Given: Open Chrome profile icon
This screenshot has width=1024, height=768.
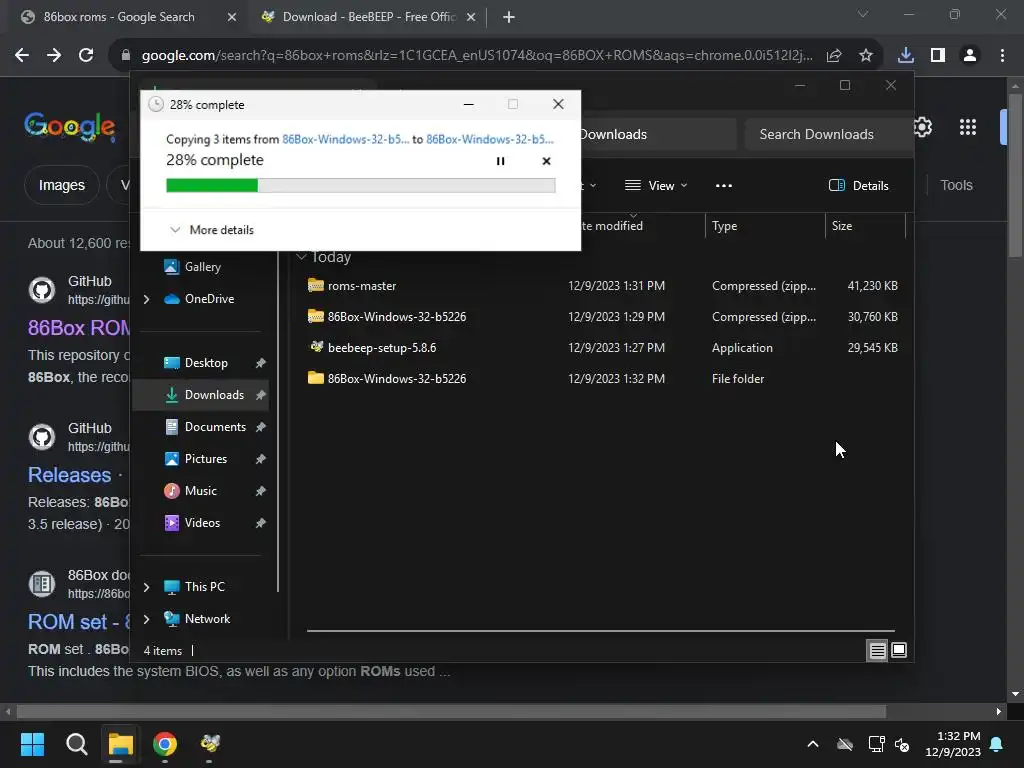Looking at the screenshot, I should (970, 56).
